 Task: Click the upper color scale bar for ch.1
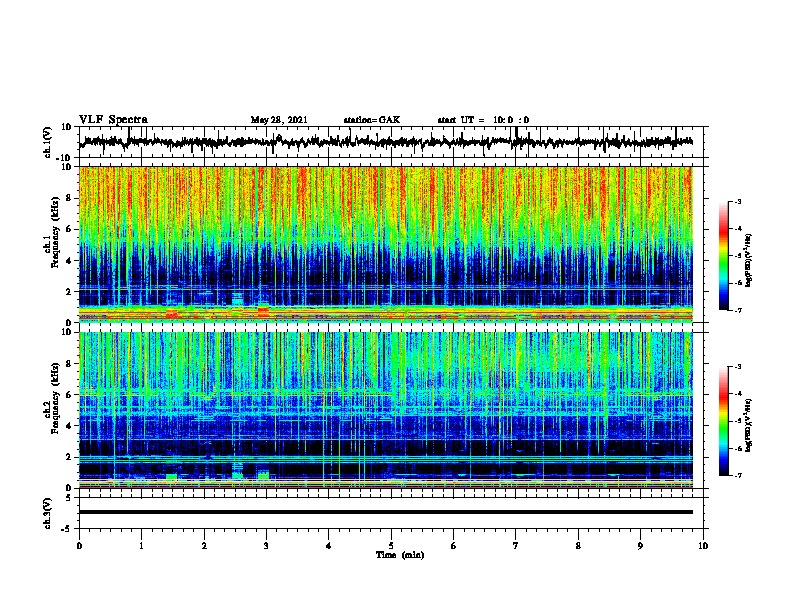click(724, 256)
